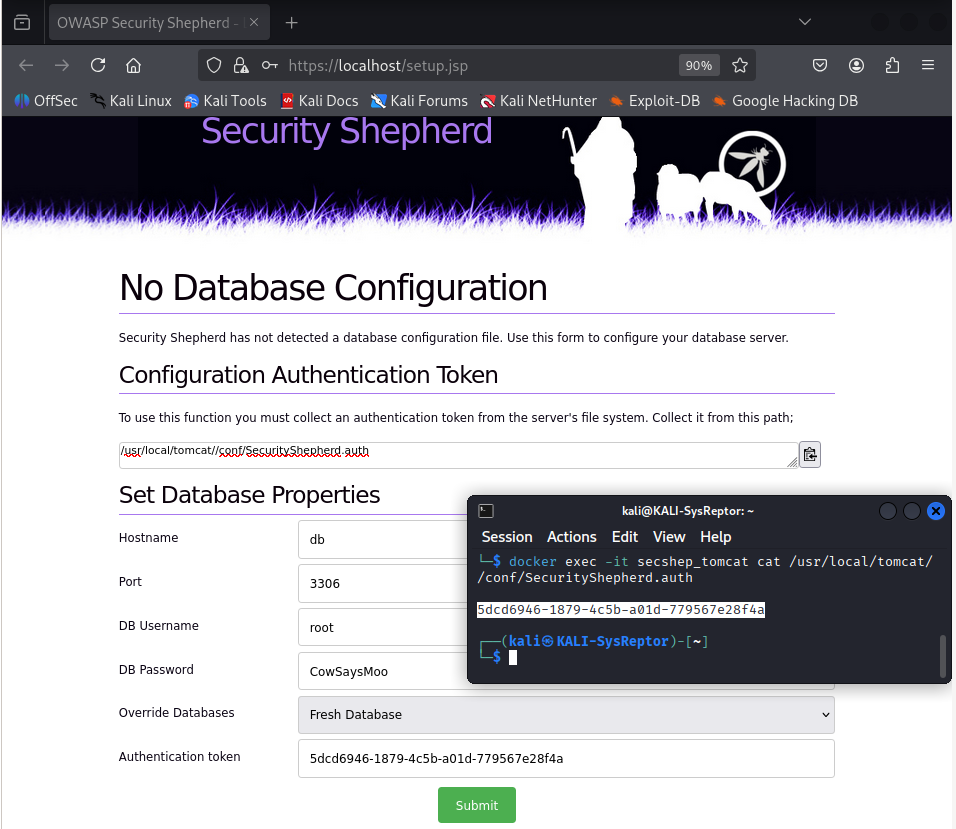The width and height of the screenshot is (956, 829).
Task: Click the Security Shepherd title logo
Action: point(346,130)
